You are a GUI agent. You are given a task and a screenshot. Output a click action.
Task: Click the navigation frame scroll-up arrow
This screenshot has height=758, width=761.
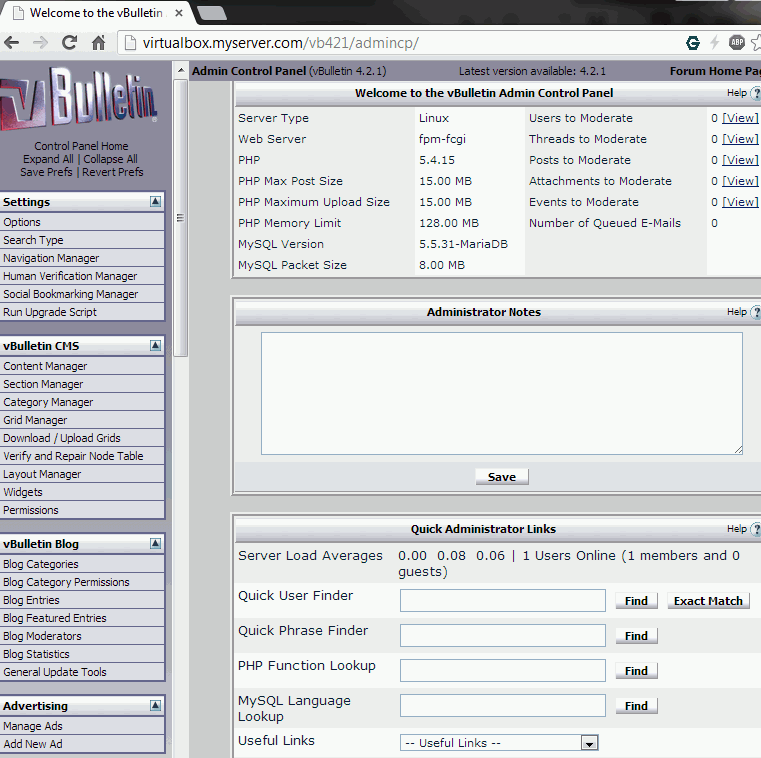pyautogui.click(x=181, y=70)
